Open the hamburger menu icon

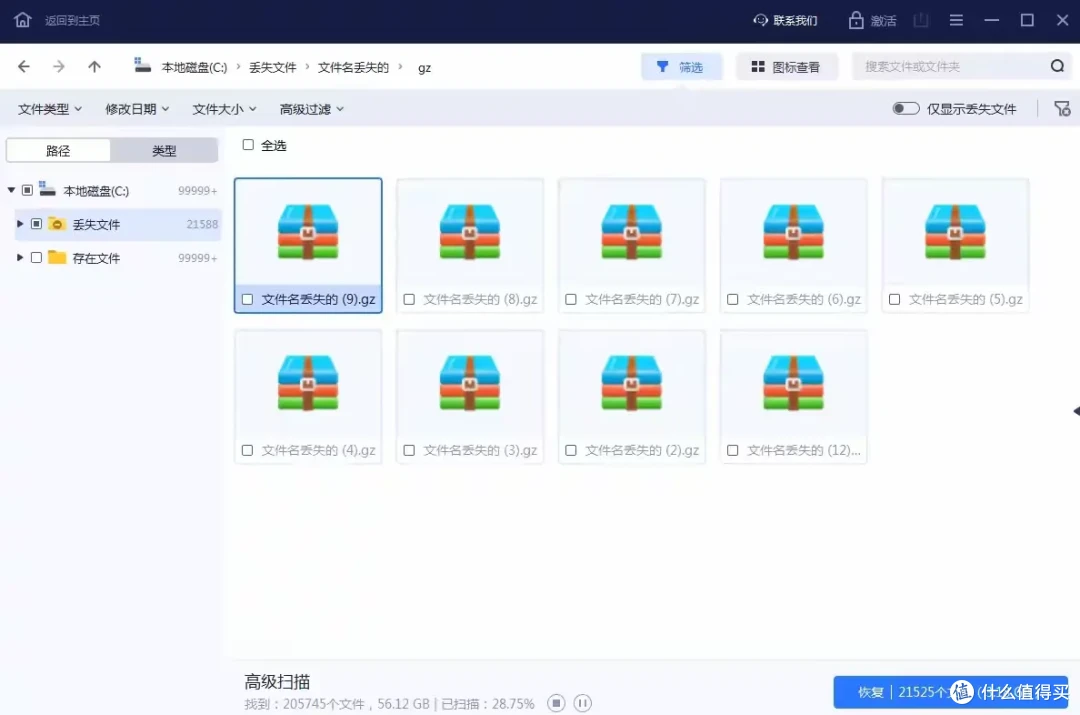pos(956,20)
